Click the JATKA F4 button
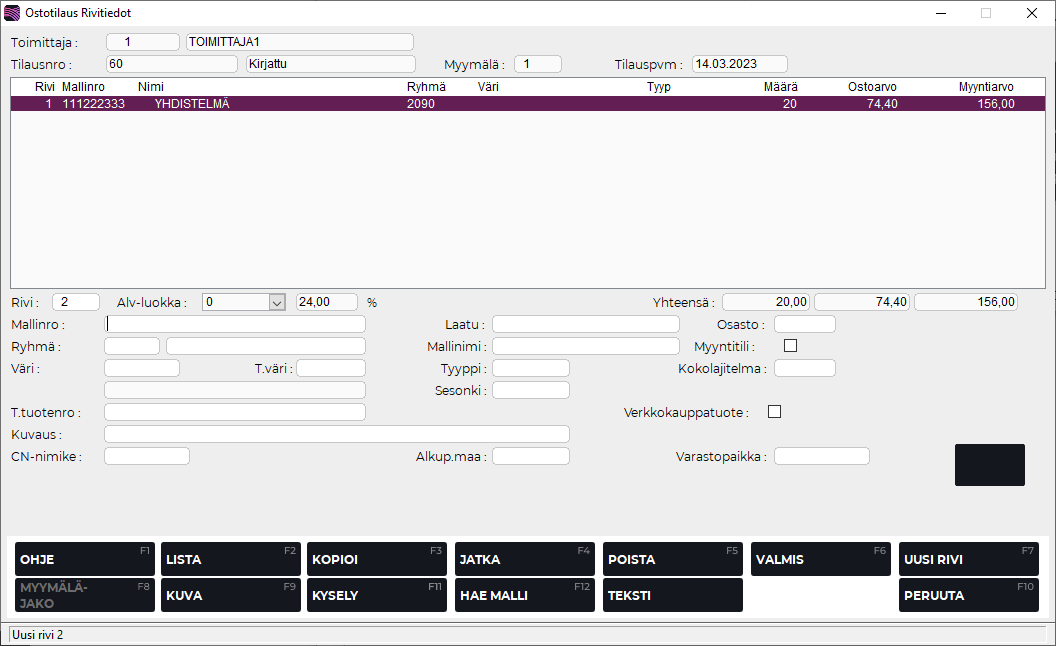1056x646 pixels. point(524,559)
